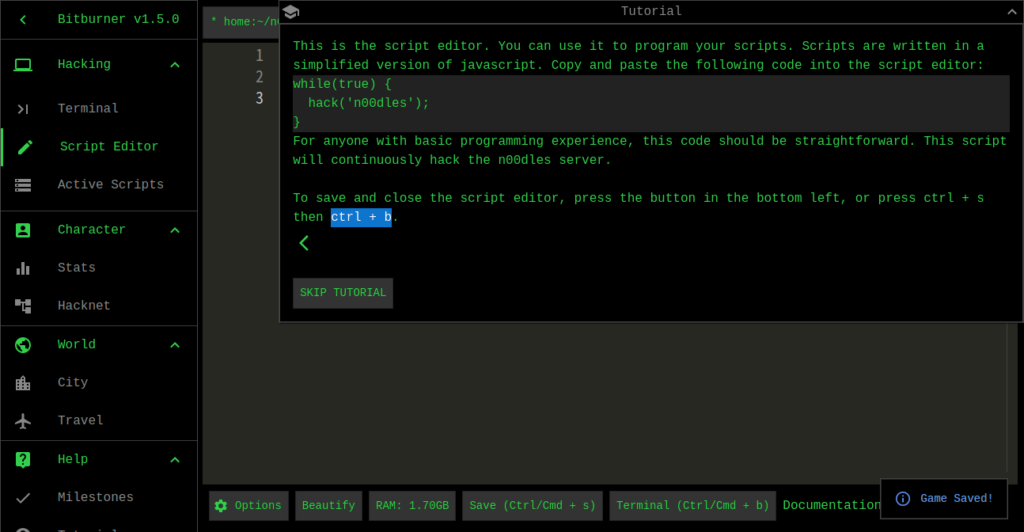Click the SKIP TUTORIAL button
The width and height of the screenshot is (1024, 532).
coord(343,293)
